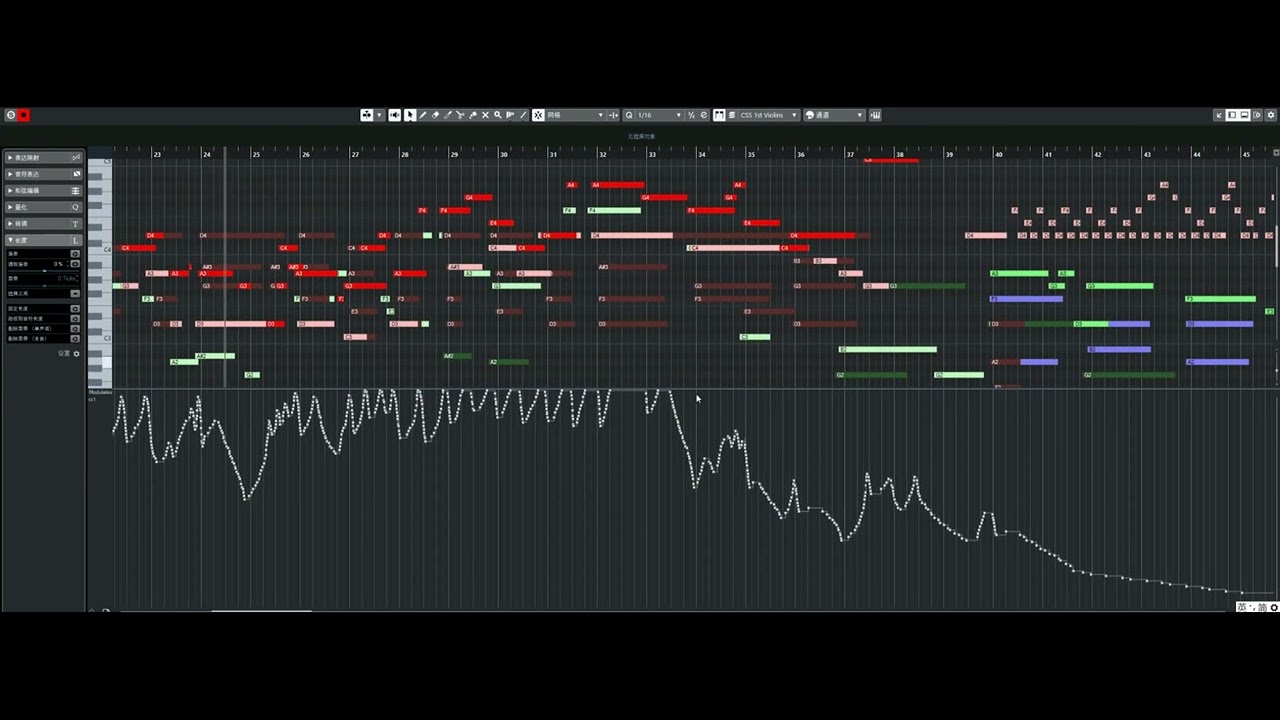Screen dimensions: 1280x720
Task: Click the snapshot camera icon at top right
Action: click(x=1257, y=115)
